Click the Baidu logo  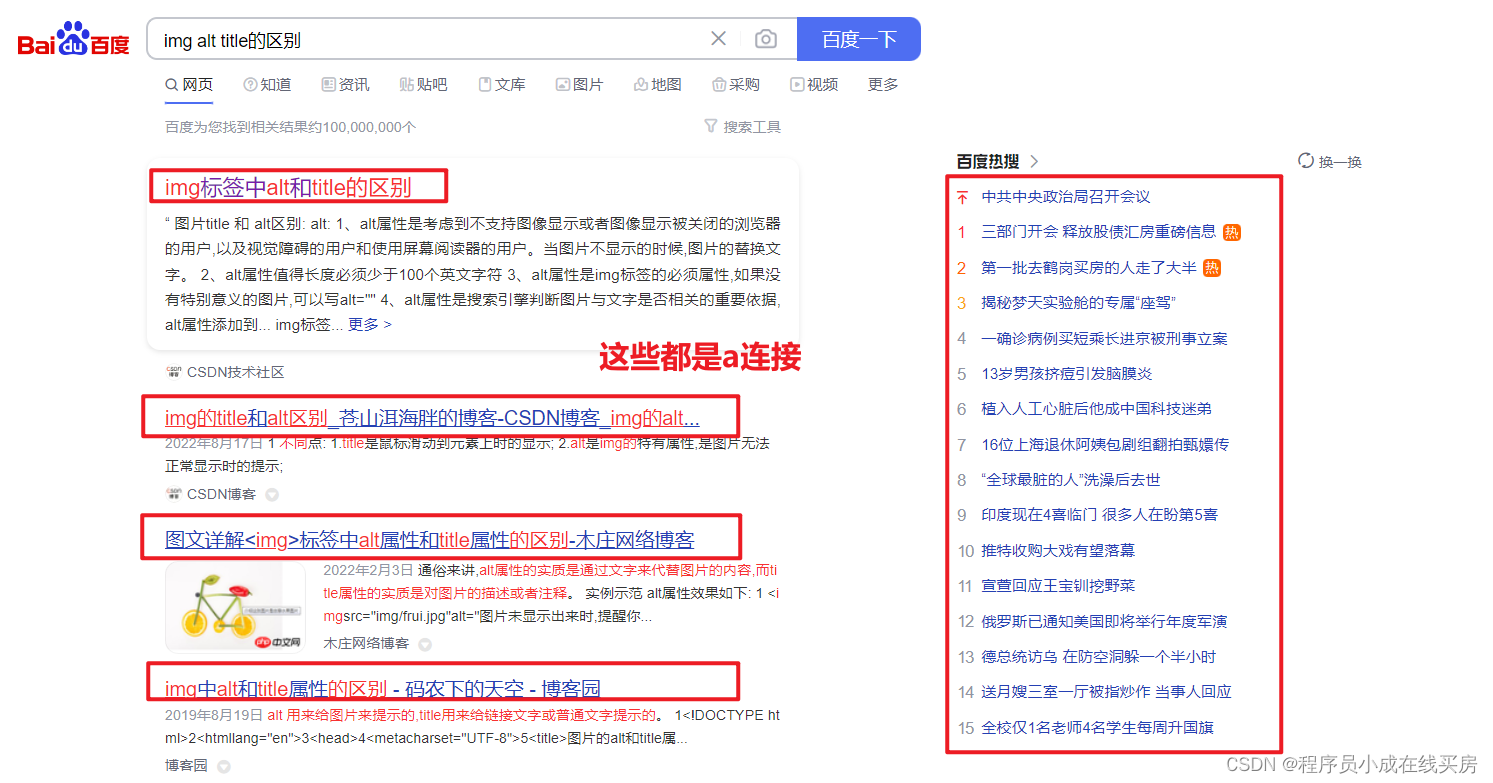pyautogui.click(x=74, y=39)
